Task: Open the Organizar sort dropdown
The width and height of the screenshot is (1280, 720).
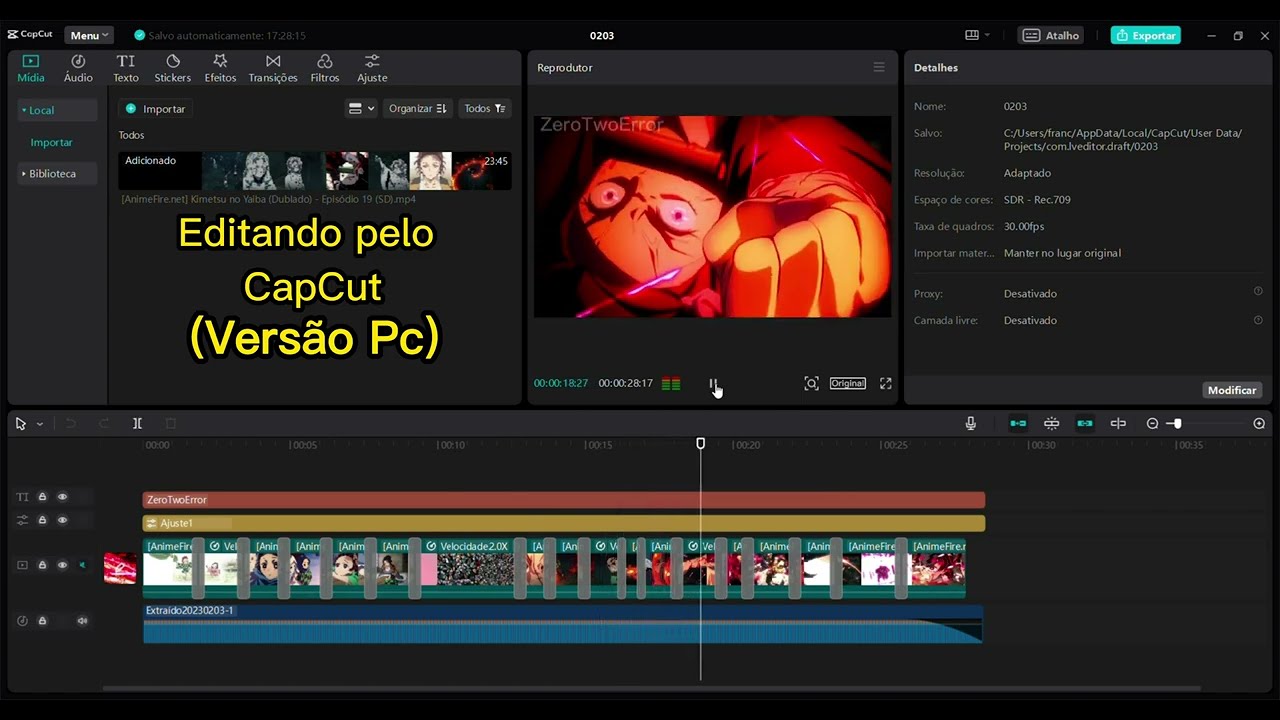Action: tap(417, 108)
